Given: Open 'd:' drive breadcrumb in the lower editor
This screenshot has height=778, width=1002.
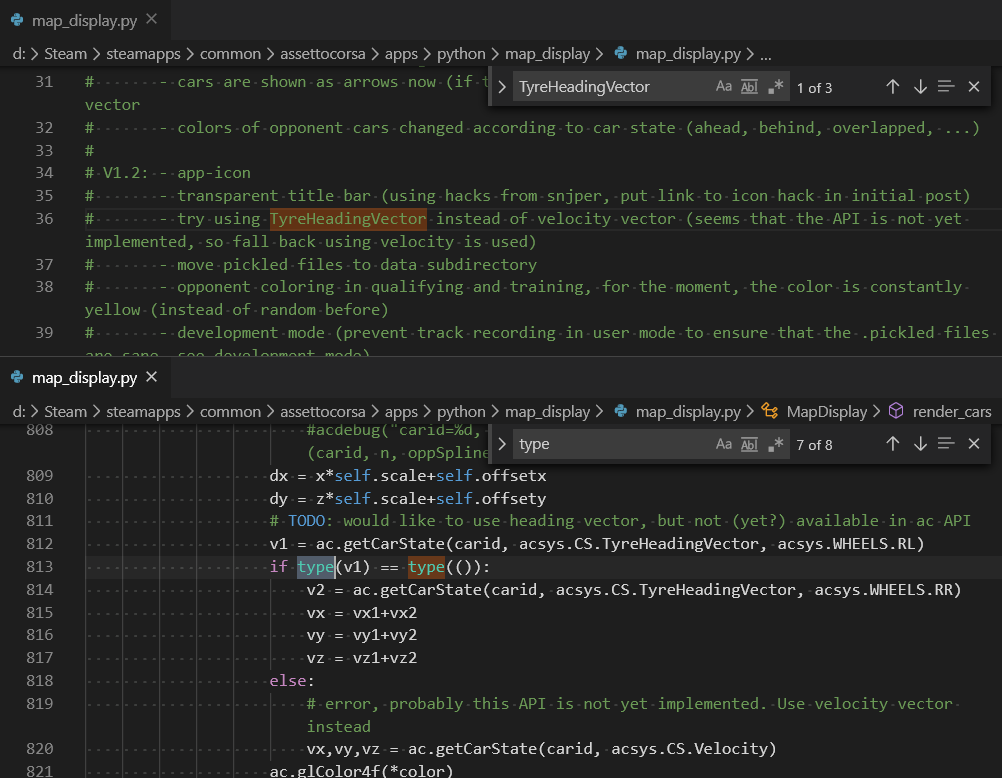Looking at the screenshot, I should point(19,412).
